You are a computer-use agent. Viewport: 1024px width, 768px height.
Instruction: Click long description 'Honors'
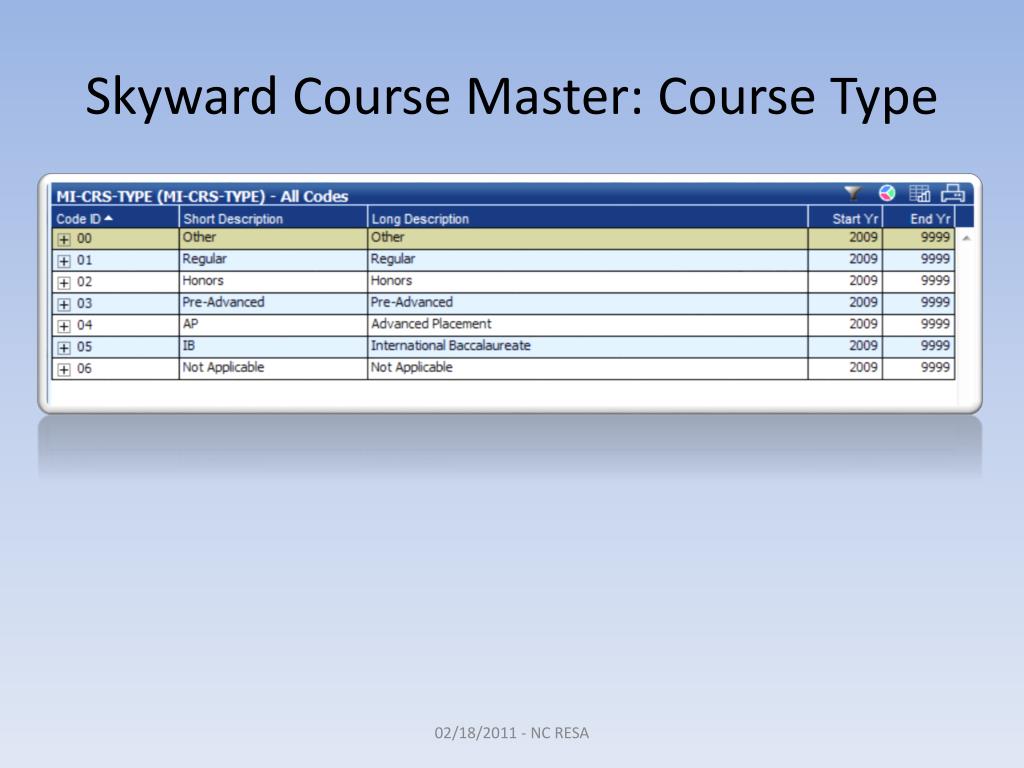391,280
